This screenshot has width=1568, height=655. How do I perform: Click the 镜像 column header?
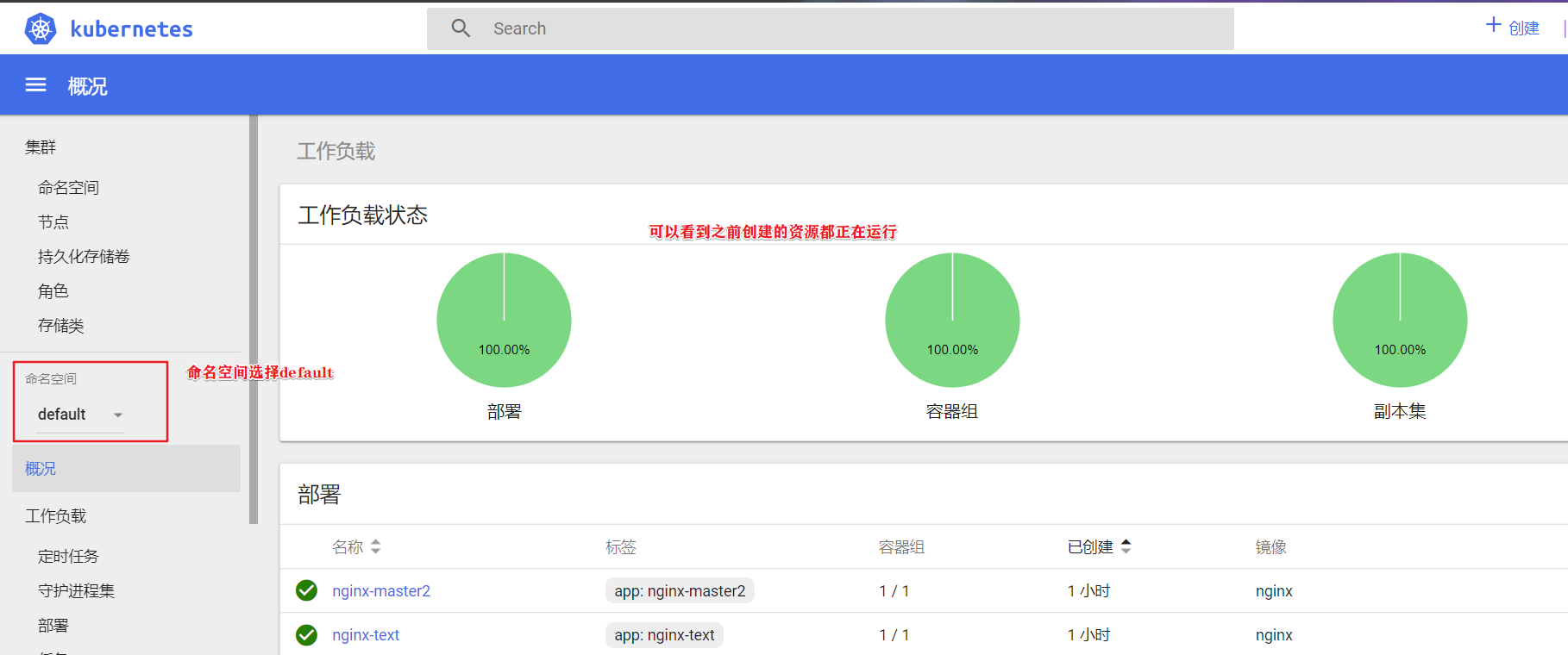click(1271, 547)
